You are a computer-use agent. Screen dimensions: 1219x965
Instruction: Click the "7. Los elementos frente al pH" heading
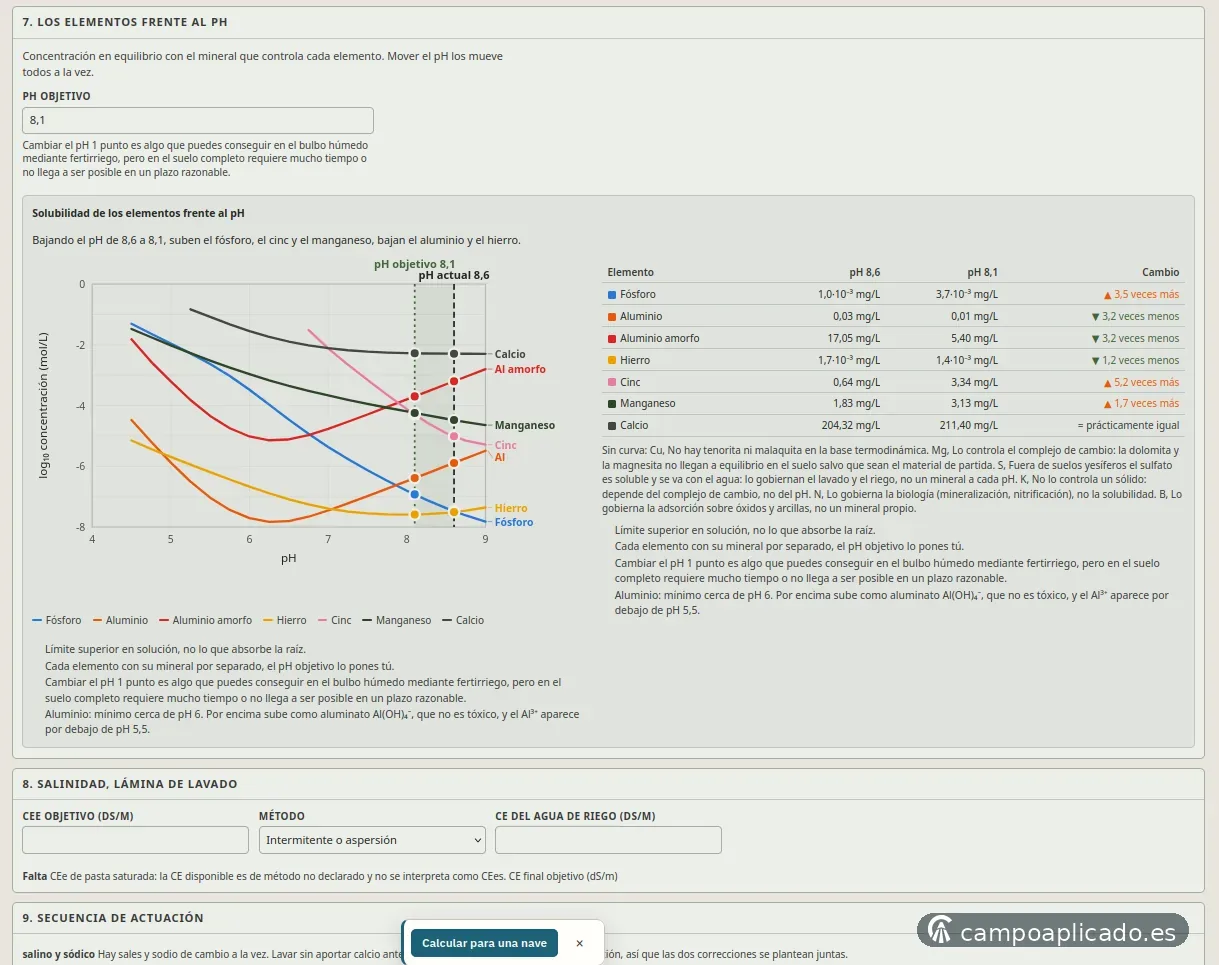coord(125,22)
